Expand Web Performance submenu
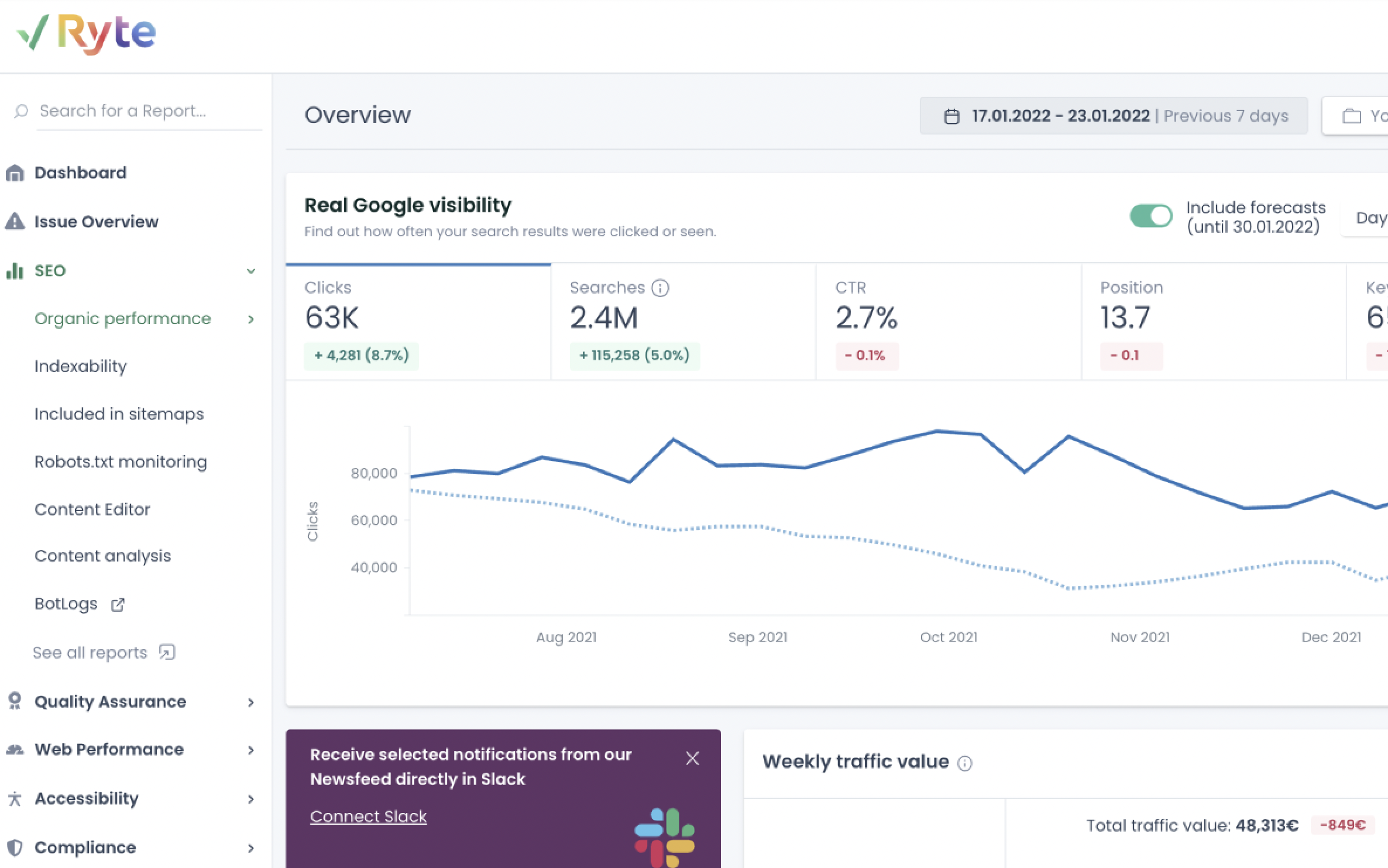 point(251,750)
